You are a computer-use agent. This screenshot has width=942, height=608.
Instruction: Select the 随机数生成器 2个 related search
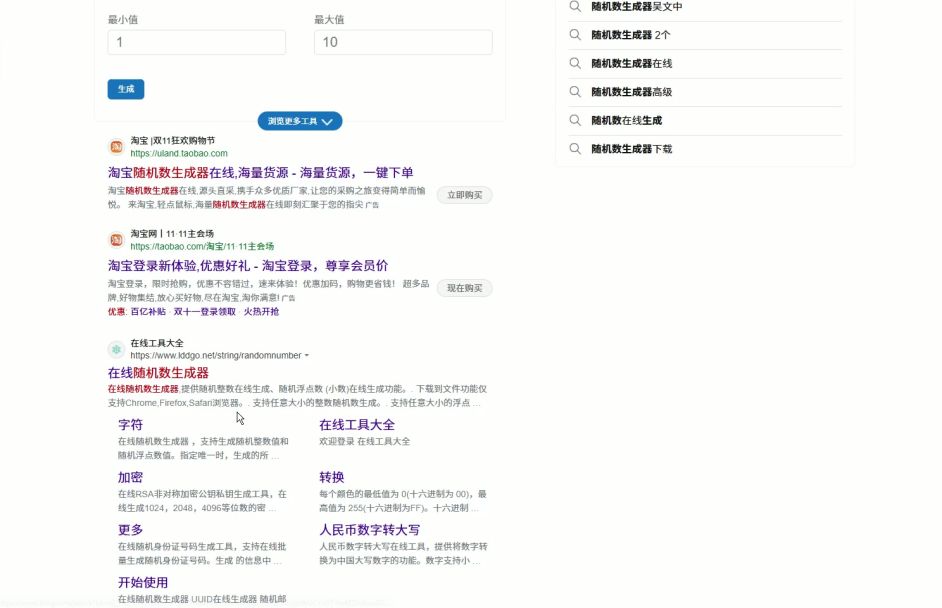pos(631,35)
